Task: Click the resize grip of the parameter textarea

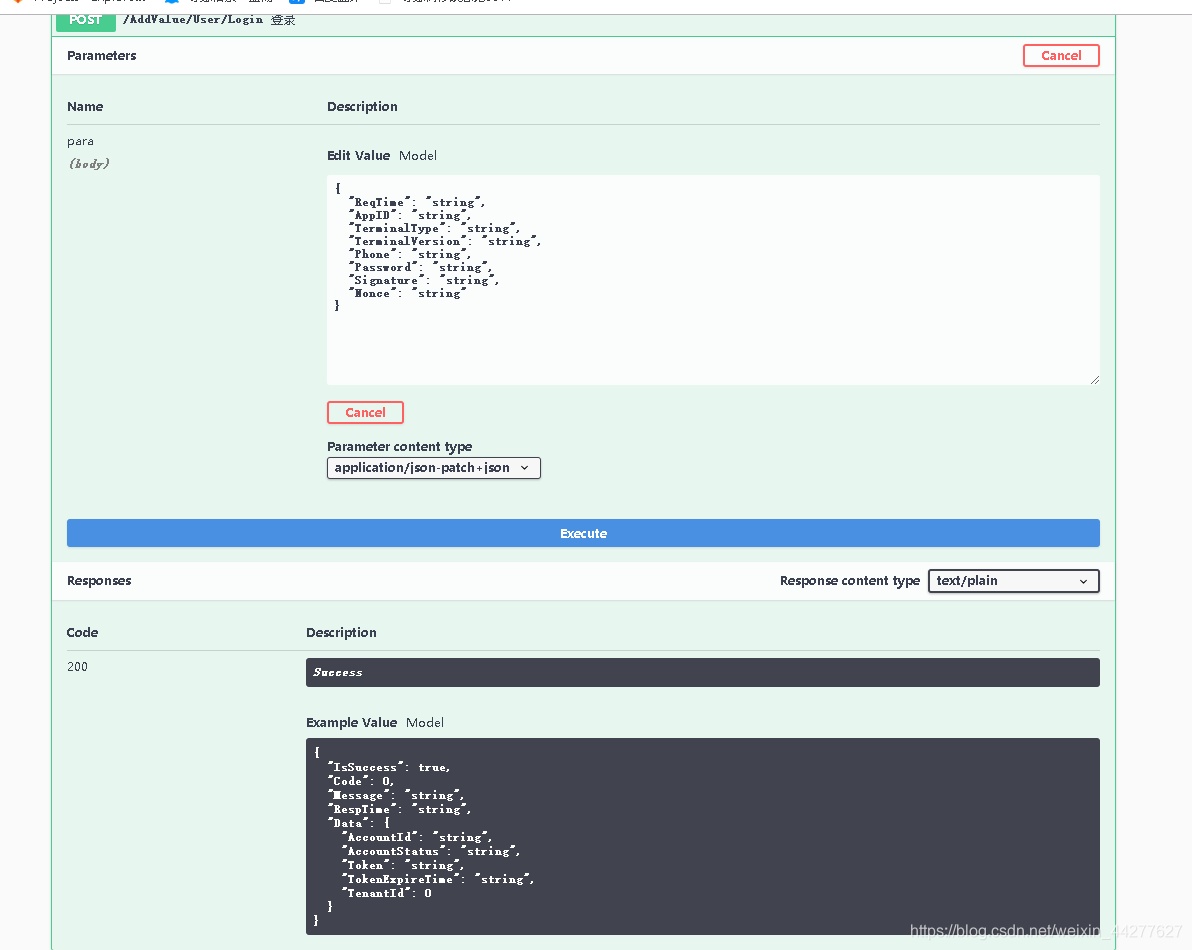Action: 1094,379
